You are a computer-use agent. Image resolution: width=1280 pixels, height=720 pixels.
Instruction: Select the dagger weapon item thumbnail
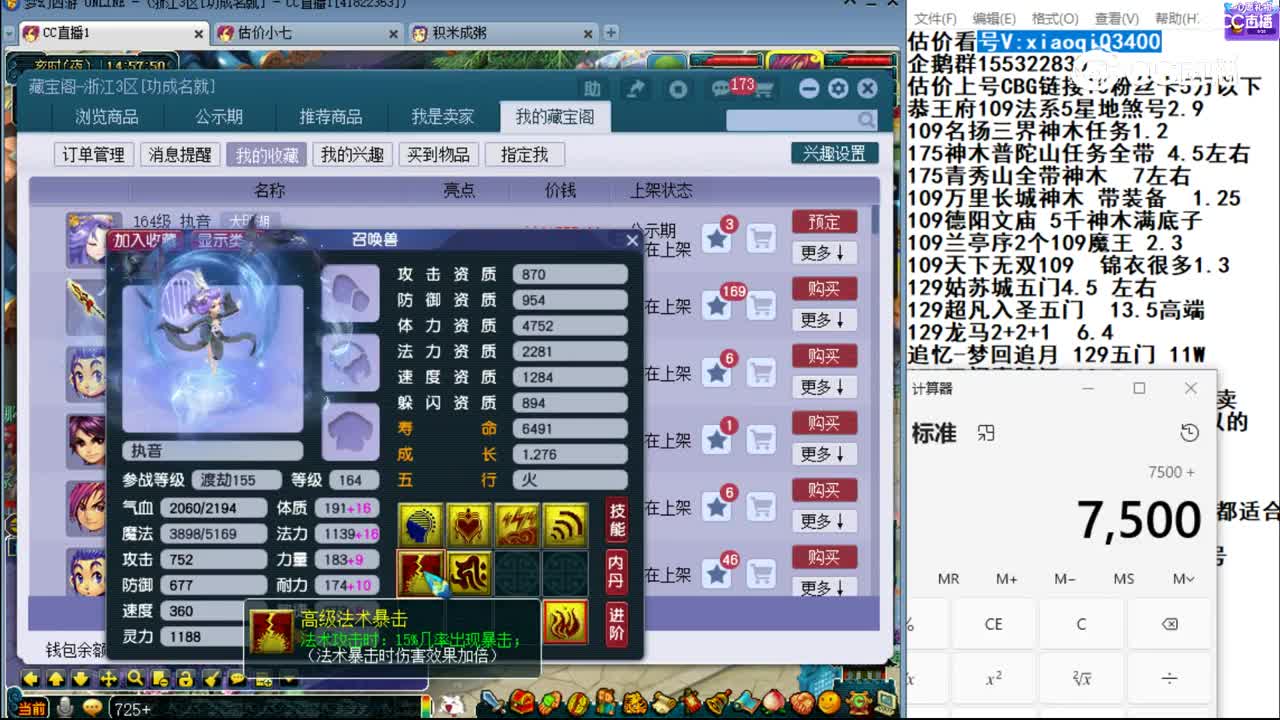(x=86, y=306)
